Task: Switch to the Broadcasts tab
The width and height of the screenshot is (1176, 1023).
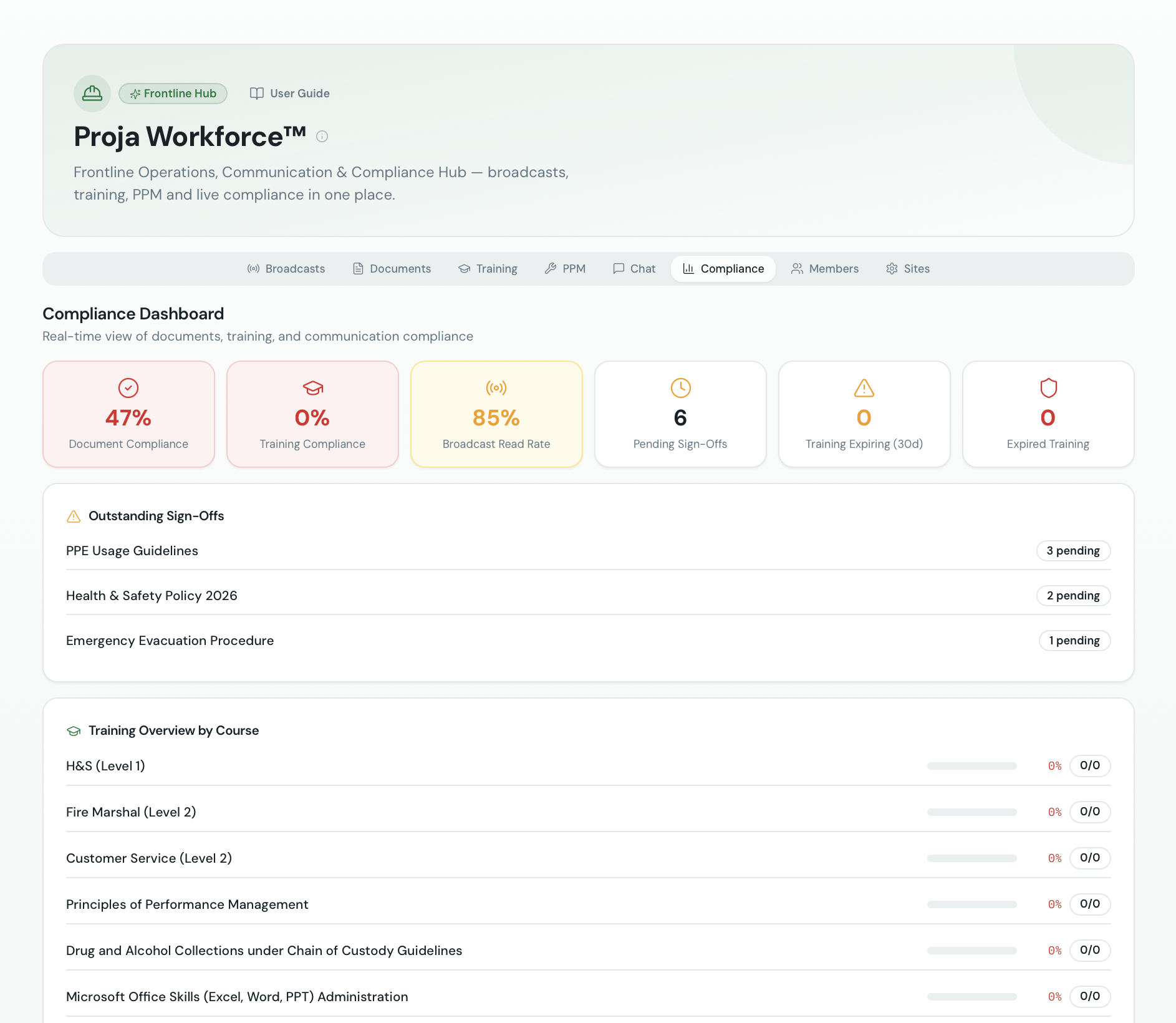Action: point(286,269)
